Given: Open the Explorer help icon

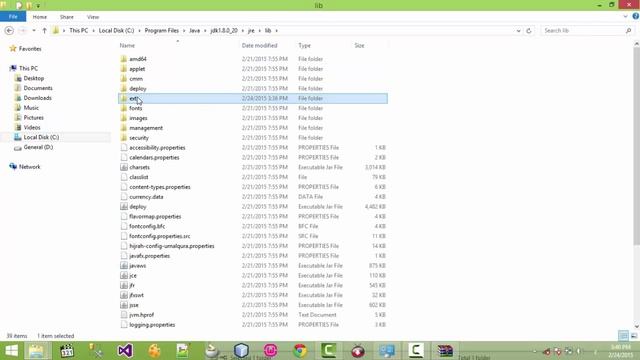Looking at the screenshot, I should point(636,17).
